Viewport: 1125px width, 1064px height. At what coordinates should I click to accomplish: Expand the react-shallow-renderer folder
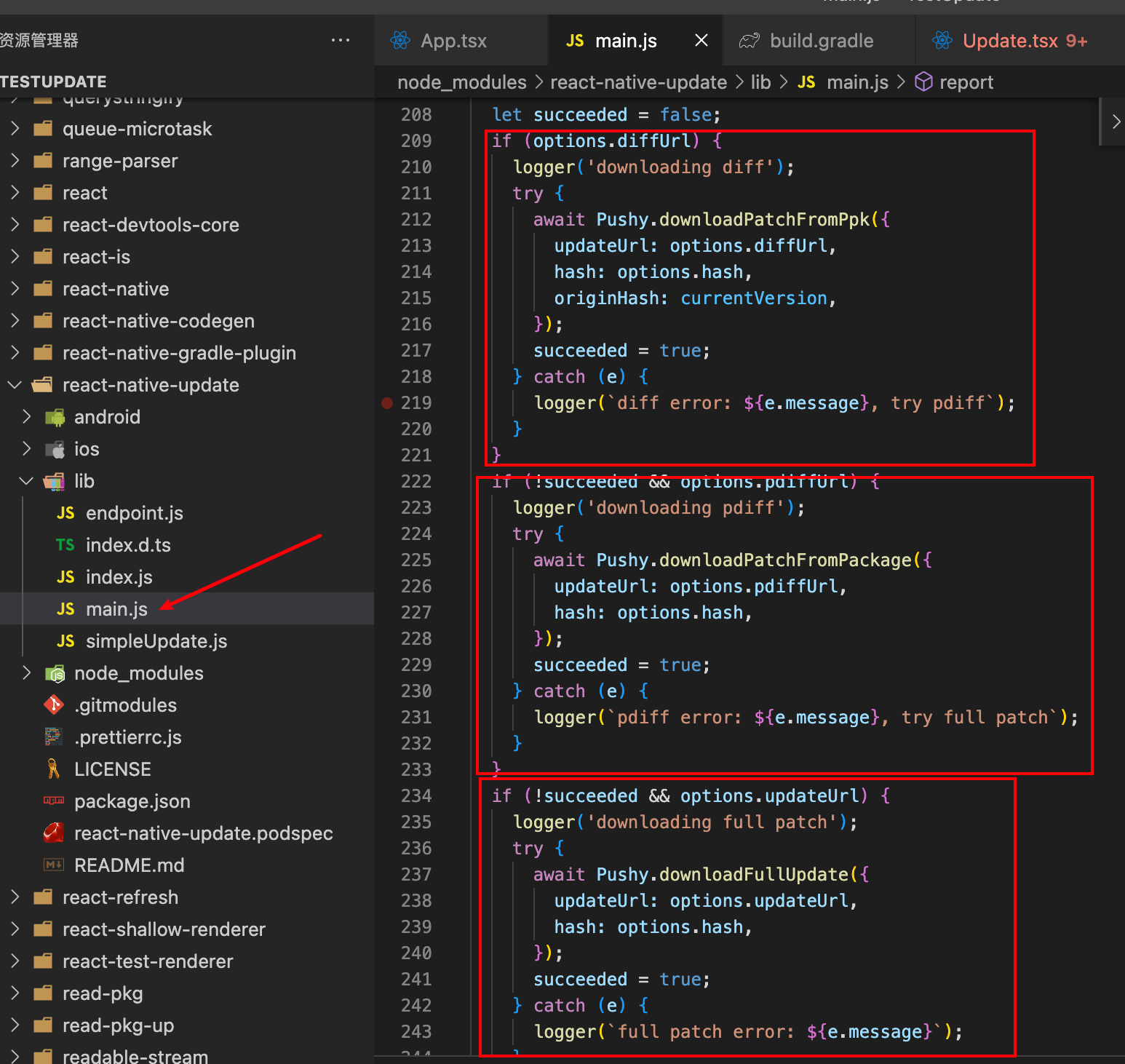coord(15,929)
